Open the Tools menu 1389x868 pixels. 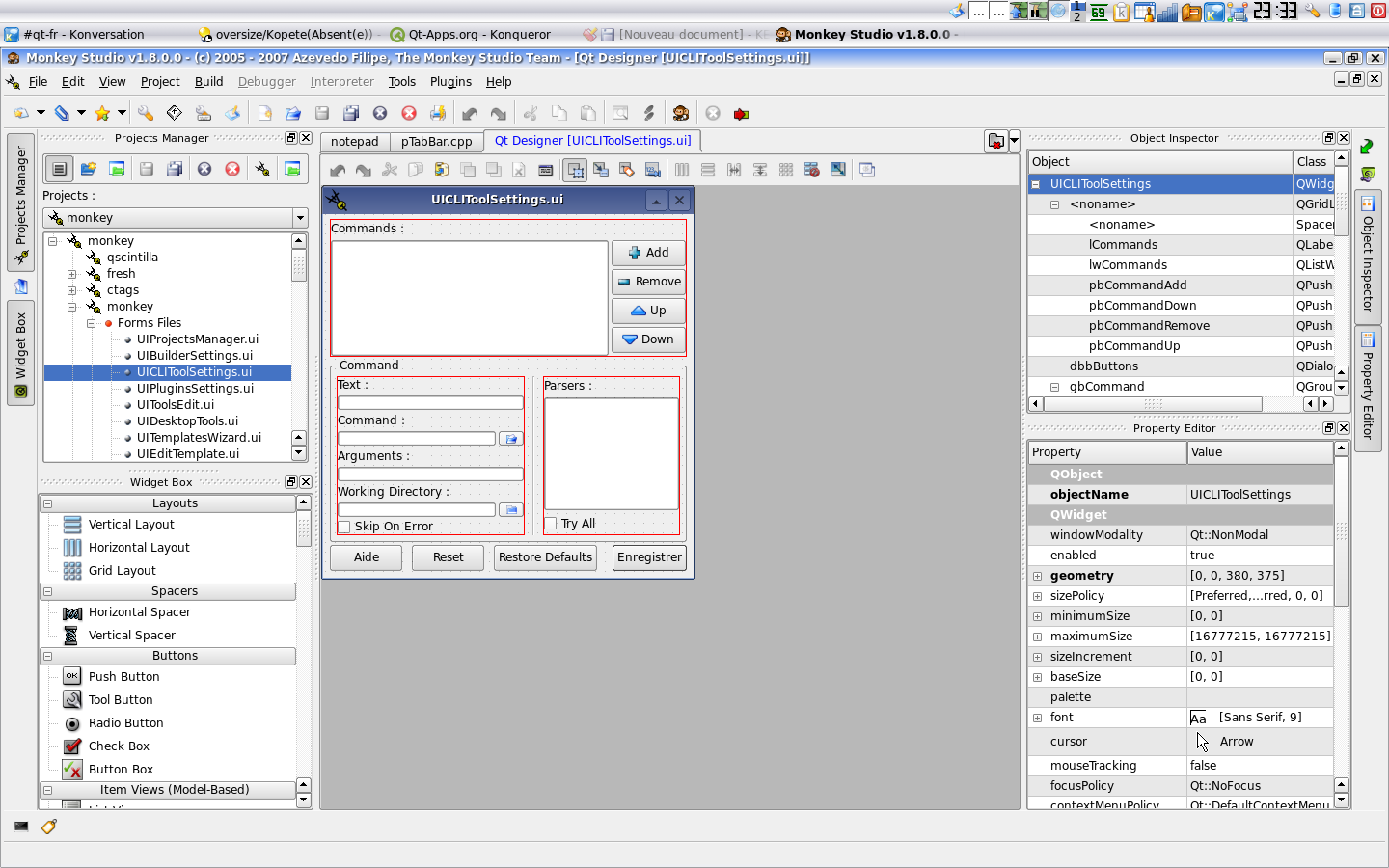(x=402, y=82)
